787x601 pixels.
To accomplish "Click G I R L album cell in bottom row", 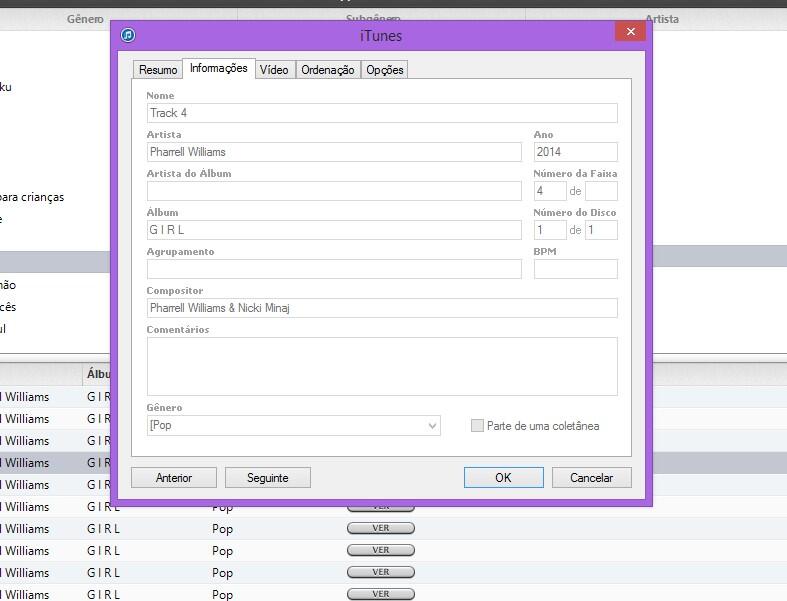I will (x=103, y=594).
